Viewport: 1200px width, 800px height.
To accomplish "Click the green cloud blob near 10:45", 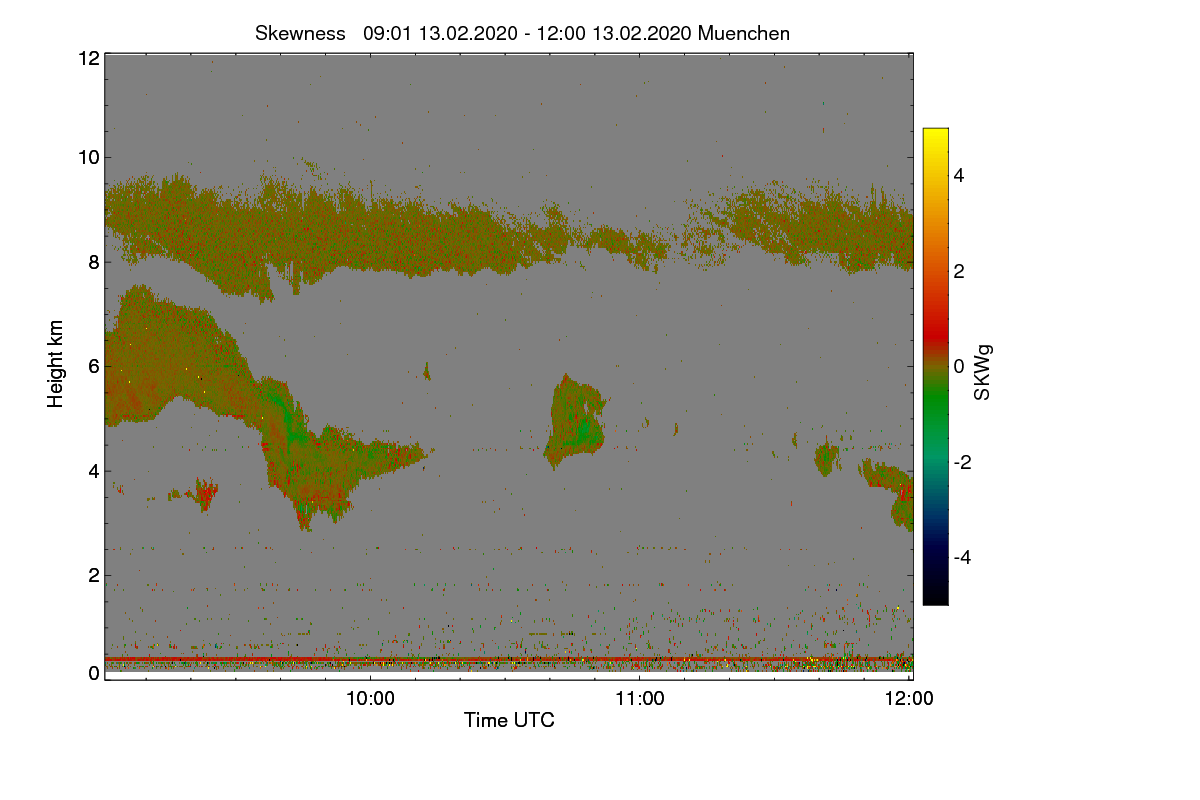I will click(577, 422).
